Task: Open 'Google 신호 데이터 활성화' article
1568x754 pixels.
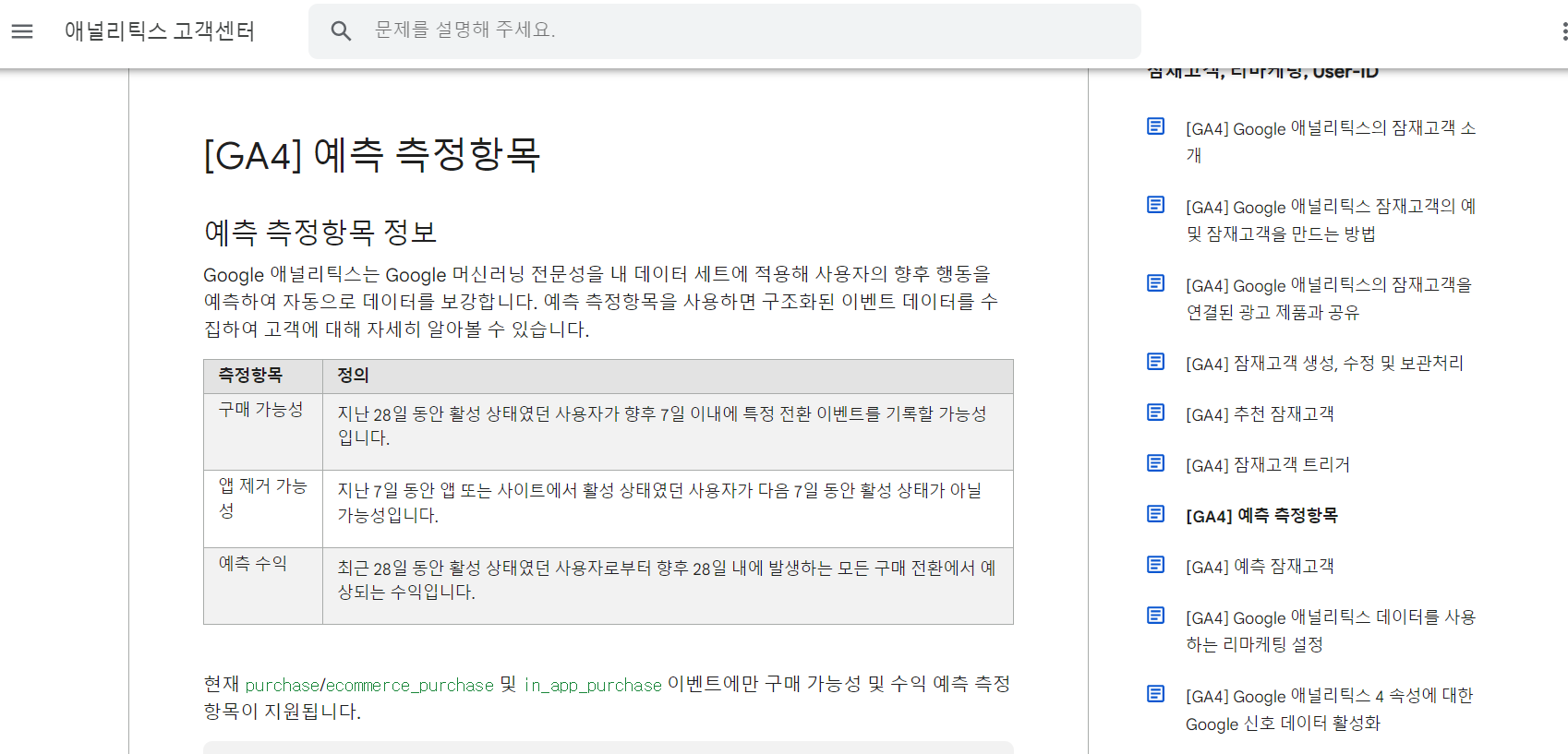Action: pos(1330,710)
